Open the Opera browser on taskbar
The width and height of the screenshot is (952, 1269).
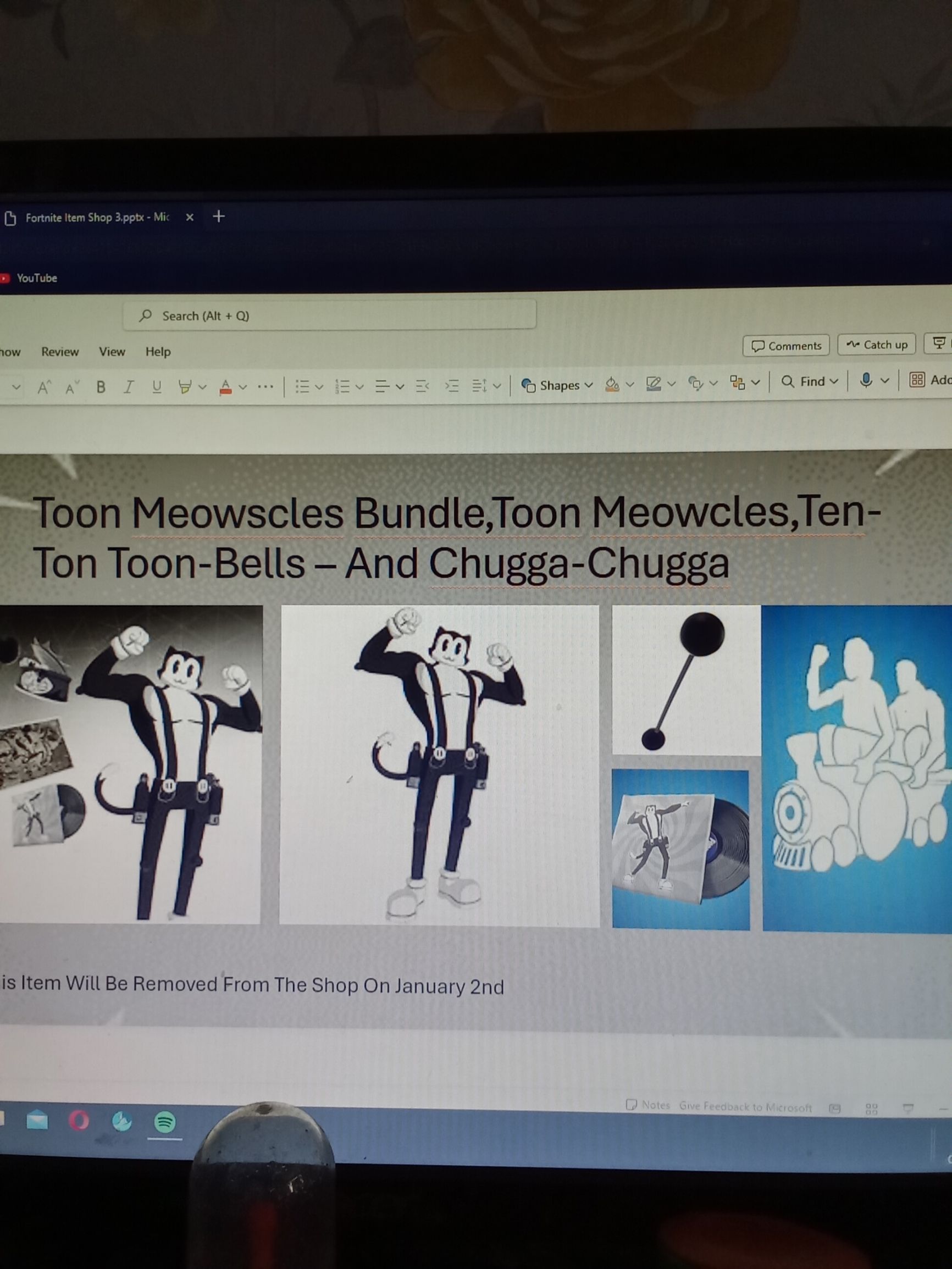[79, 1120]
